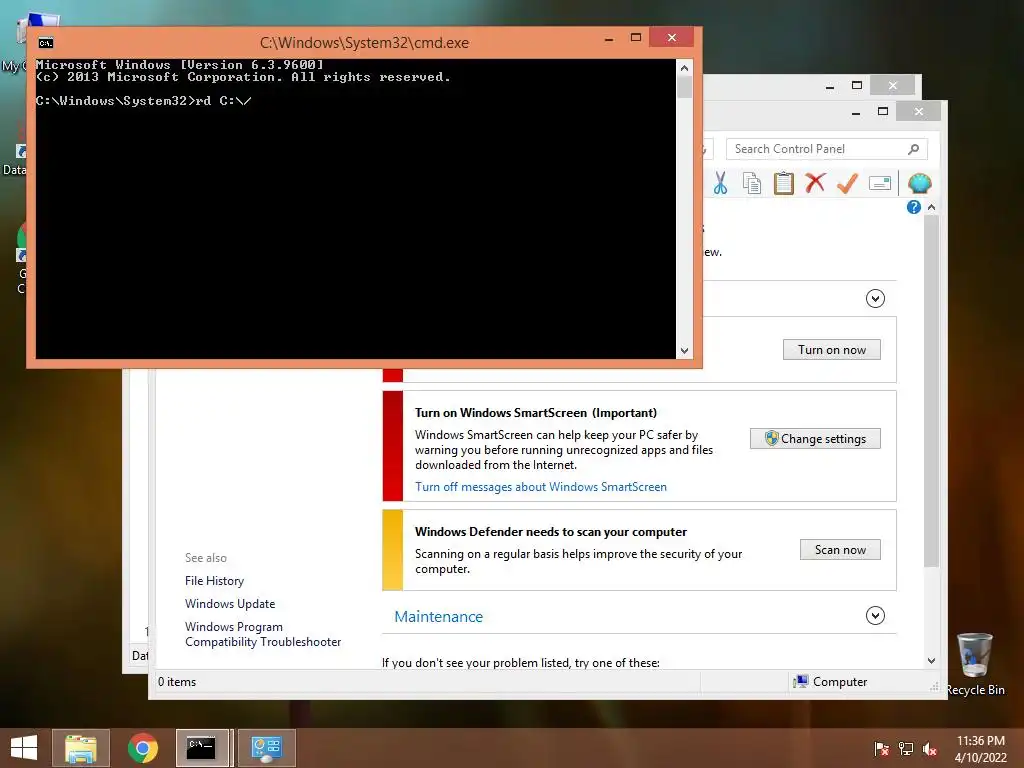Click the muted speaker tray icon

[930, 748]
